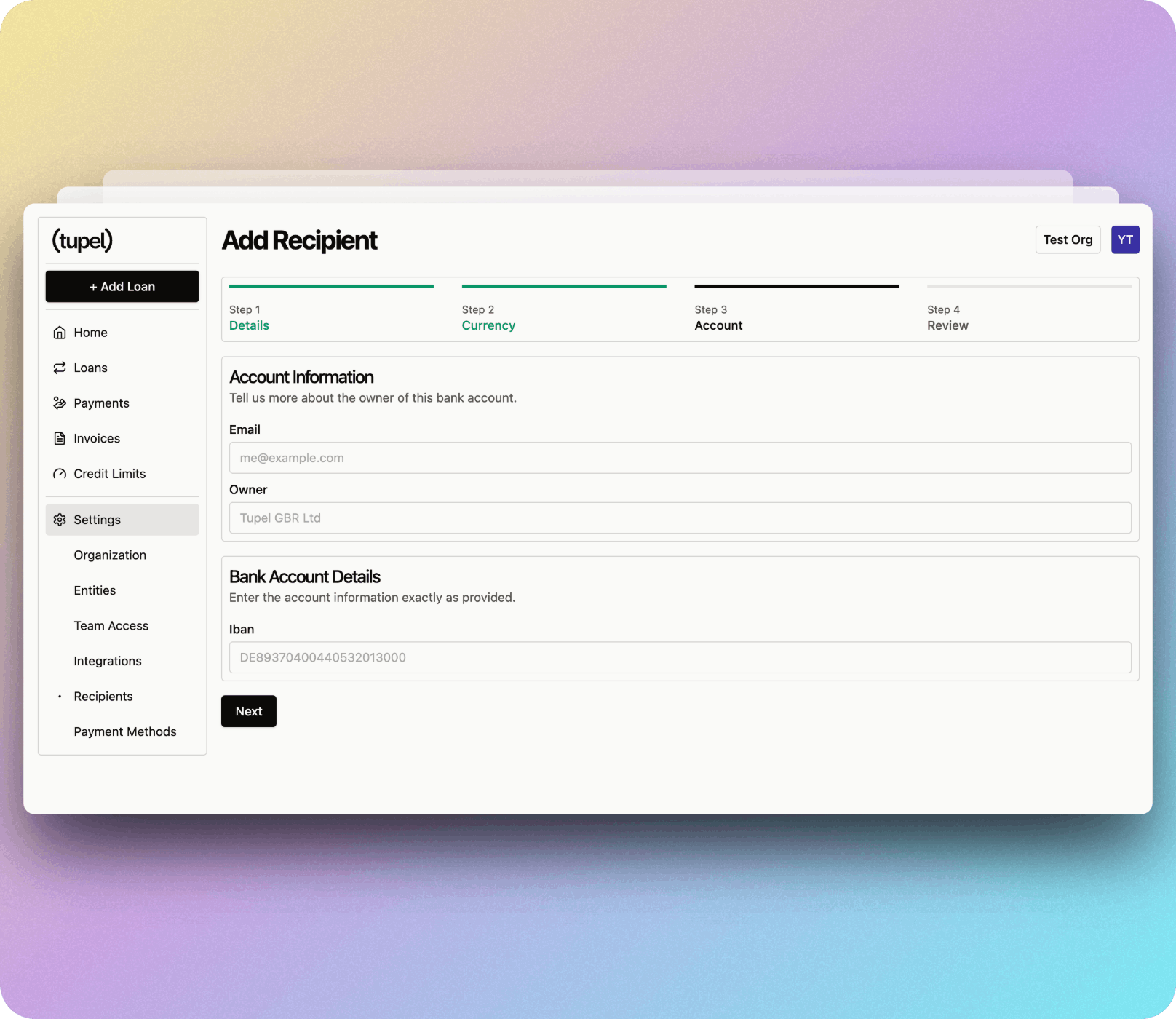Click the house icon beside Home
This screenshot has height=1019, width=1176.
pyautogui.click(x=60, y=333)
